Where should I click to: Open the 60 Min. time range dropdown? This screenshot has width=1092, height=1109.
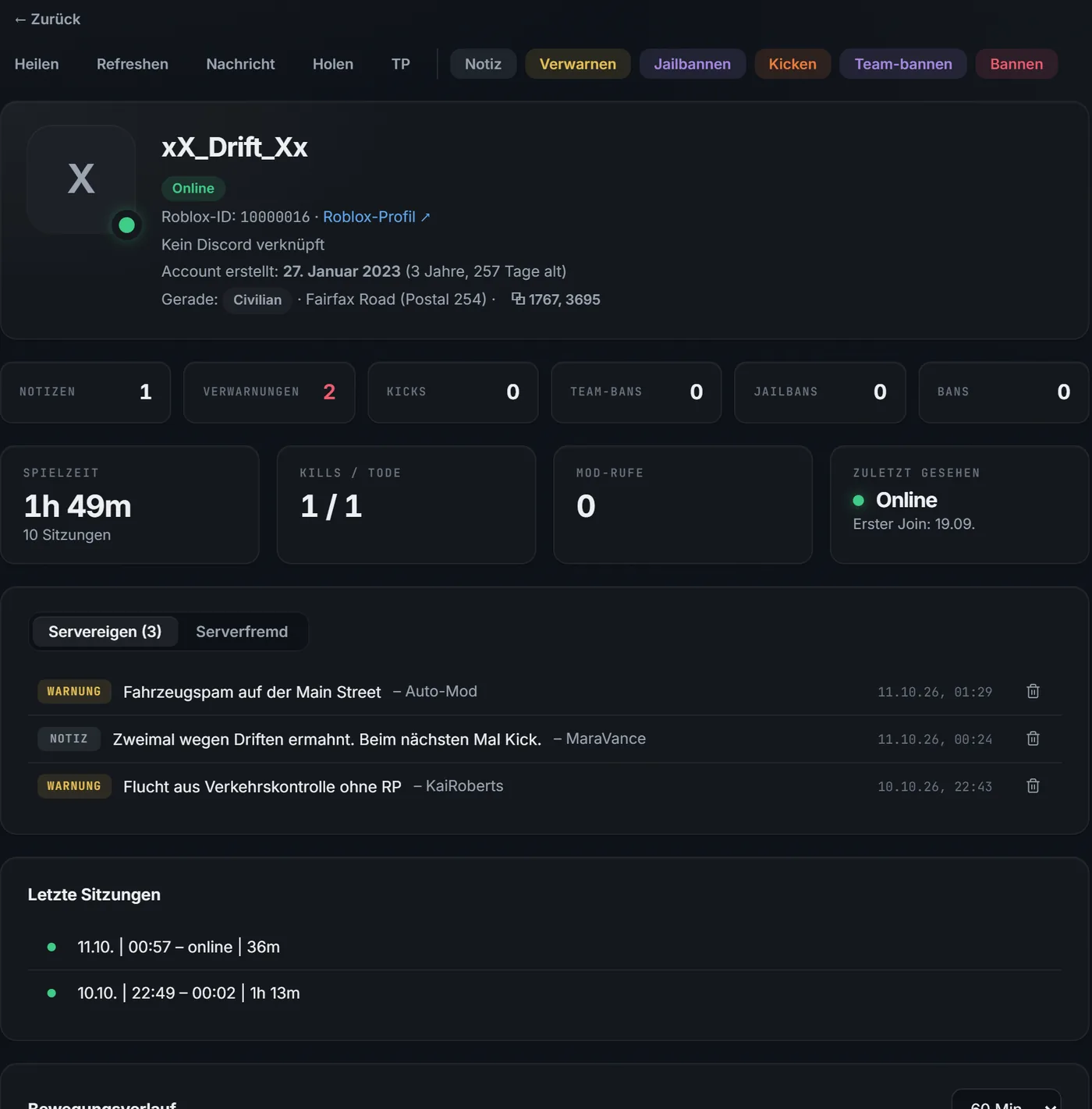point(1006,1100)
